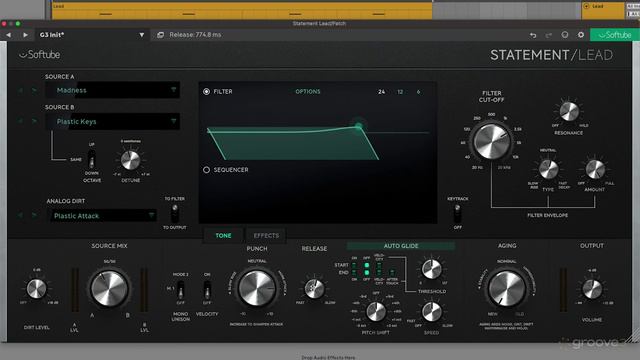Click the round info icon in top bar
This screenshot has width=640, height=360.
click(565, 35)
